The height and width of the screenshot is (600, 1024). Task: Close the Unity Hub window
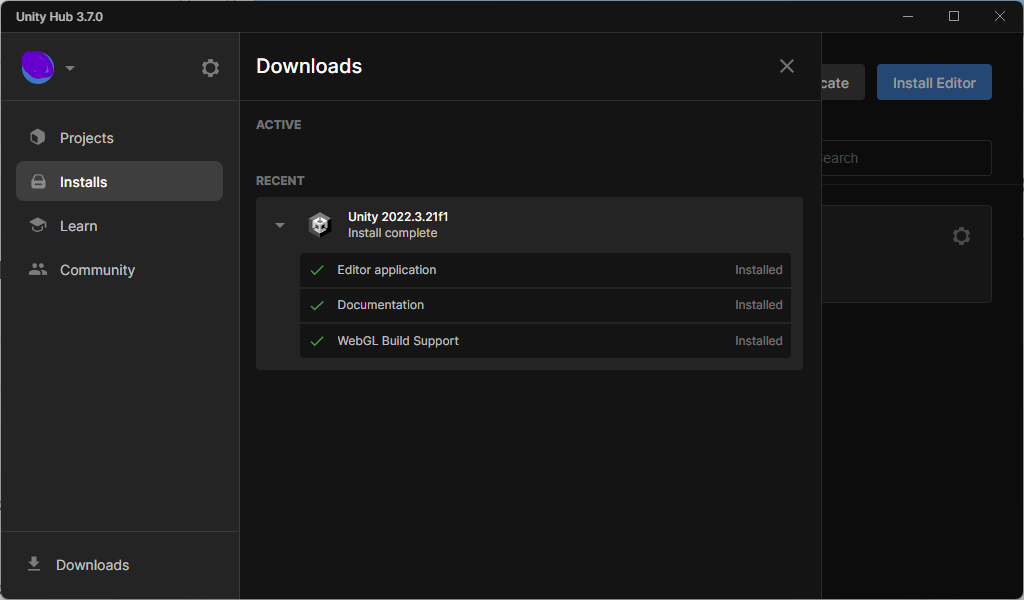1000,16
